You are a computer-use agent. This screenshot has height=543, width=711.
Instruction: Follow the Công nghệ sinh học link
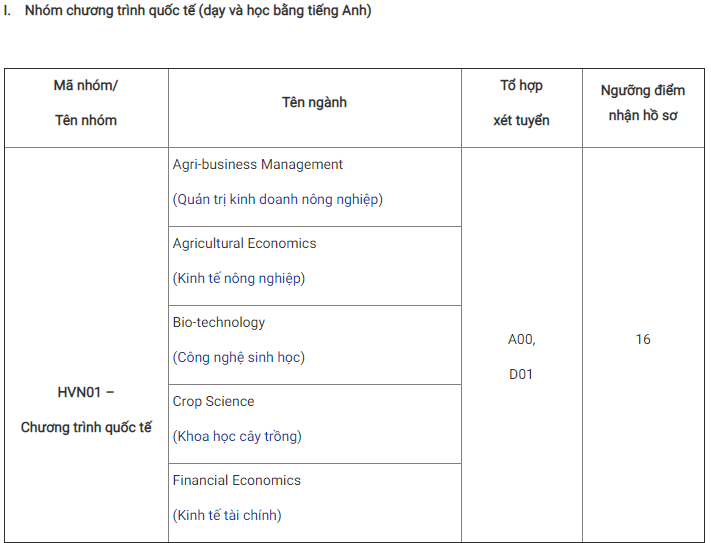click(x=239, y=357)
